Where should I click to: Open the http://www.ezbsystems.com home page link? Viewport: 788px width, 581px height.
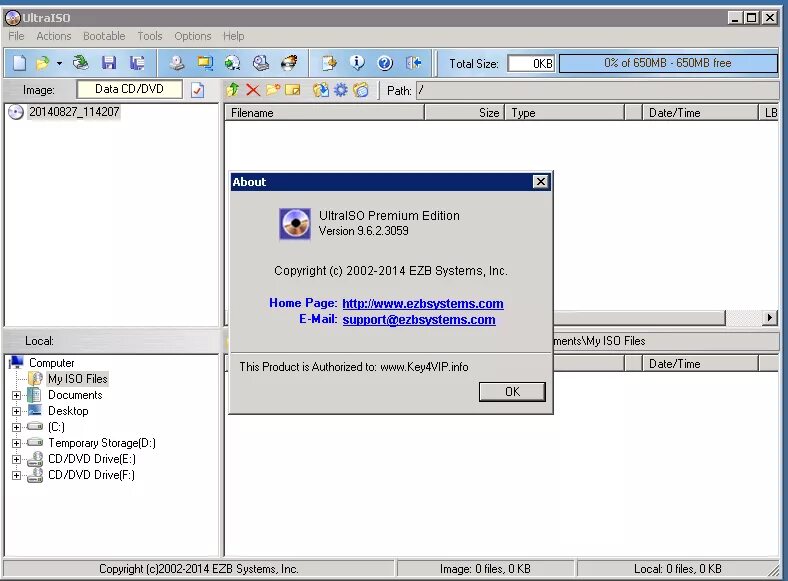(423, 304)
